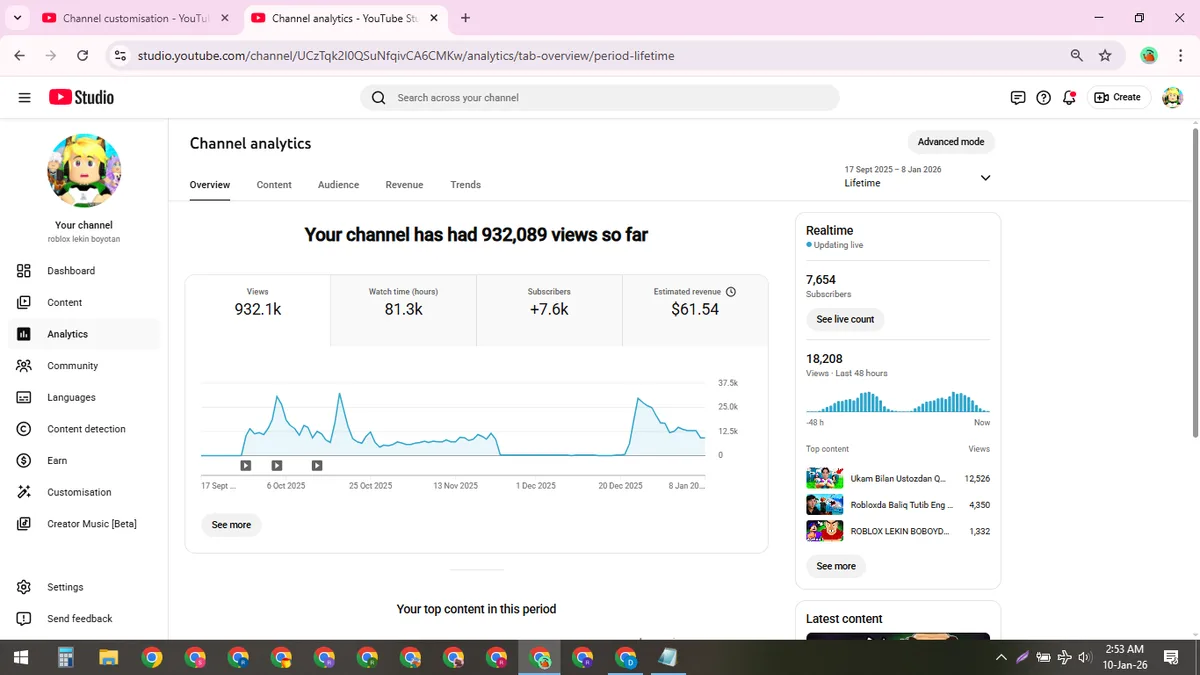Select Analytics in the sidebar
This screenshot has height=675, width=1200.
(x=84, y=334)
